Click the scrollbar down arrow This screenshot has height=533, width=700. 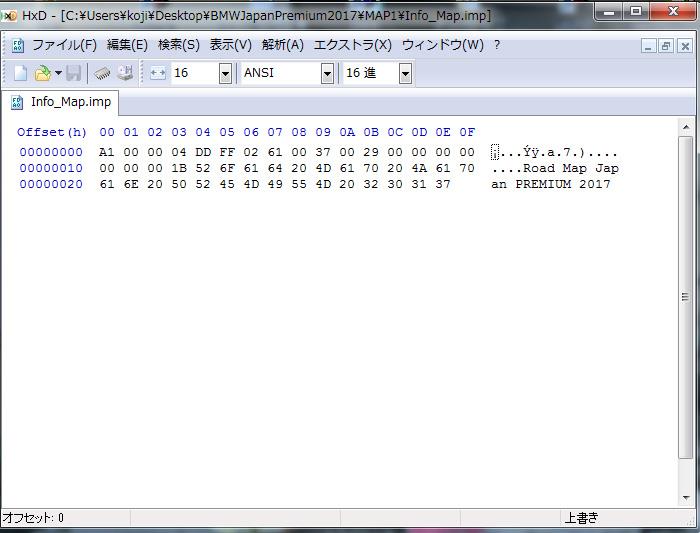tap(685, 498)
